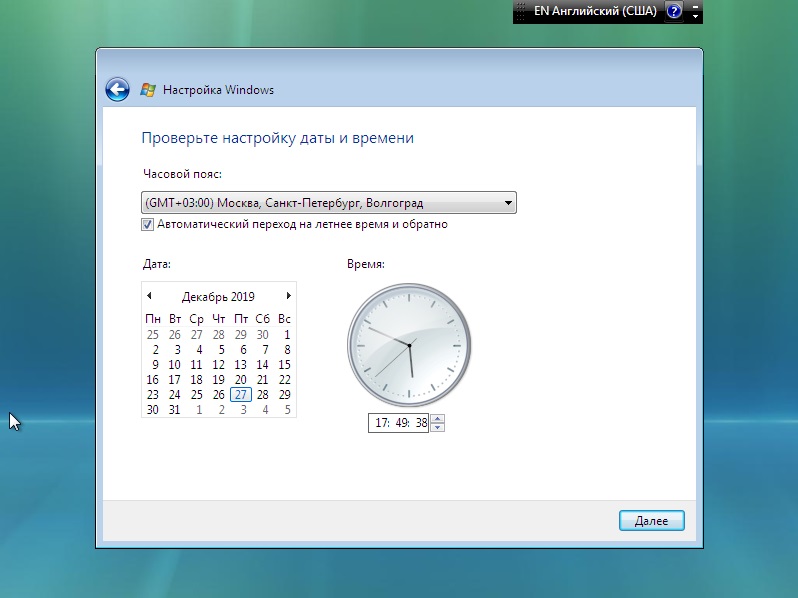
Task: Select date 15 in calendar
Action: pyautogui.click(x=284, y=364)
